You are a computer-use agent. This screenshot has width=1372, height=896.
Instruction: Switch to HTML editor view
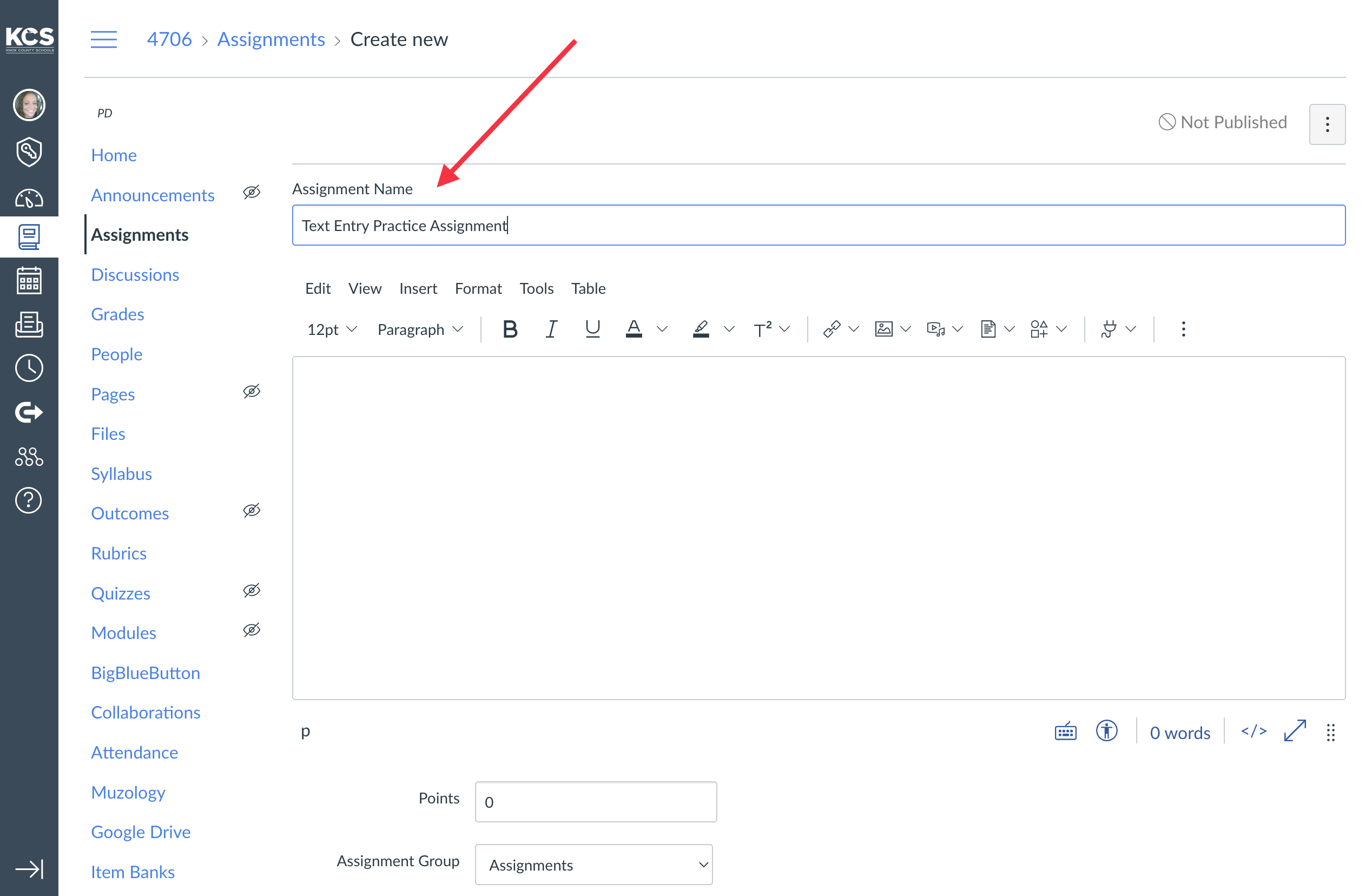coord(1254,732)
